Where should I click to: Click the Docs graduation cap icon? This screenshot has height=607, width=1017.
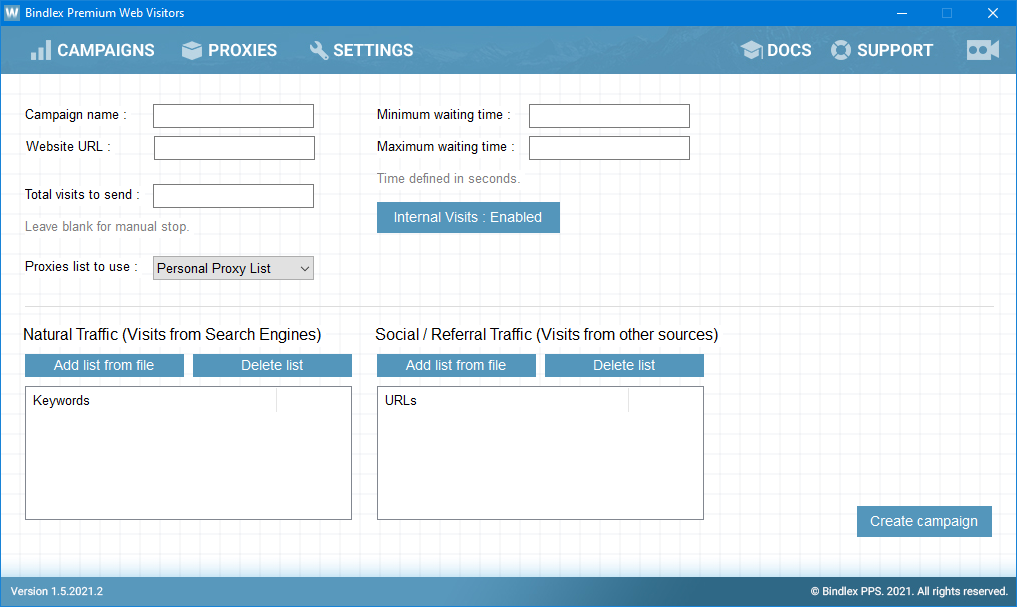coord(752,50)
